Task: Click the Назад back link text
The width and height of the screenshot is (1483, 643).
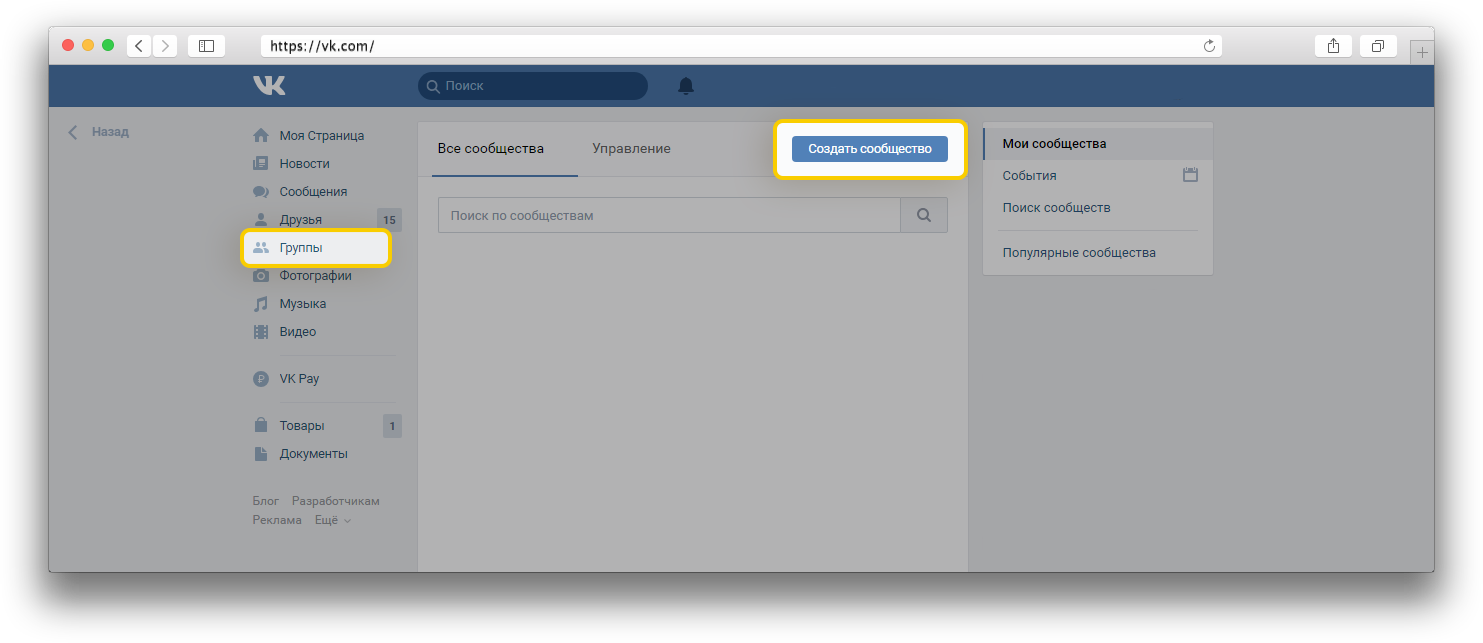Action: (x=110, y=132)
